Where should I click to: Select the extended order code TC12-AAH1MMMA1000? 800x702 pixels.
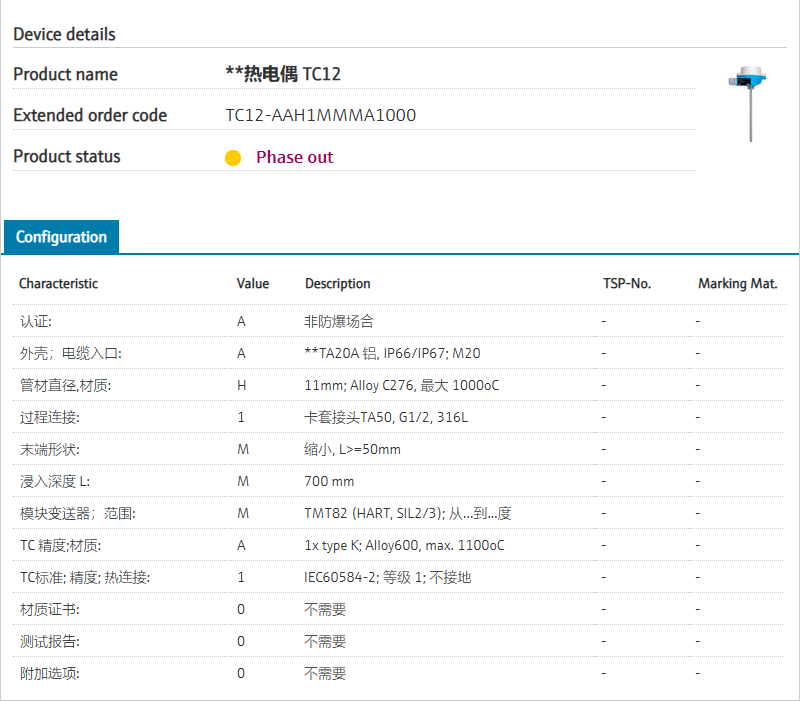320,115
